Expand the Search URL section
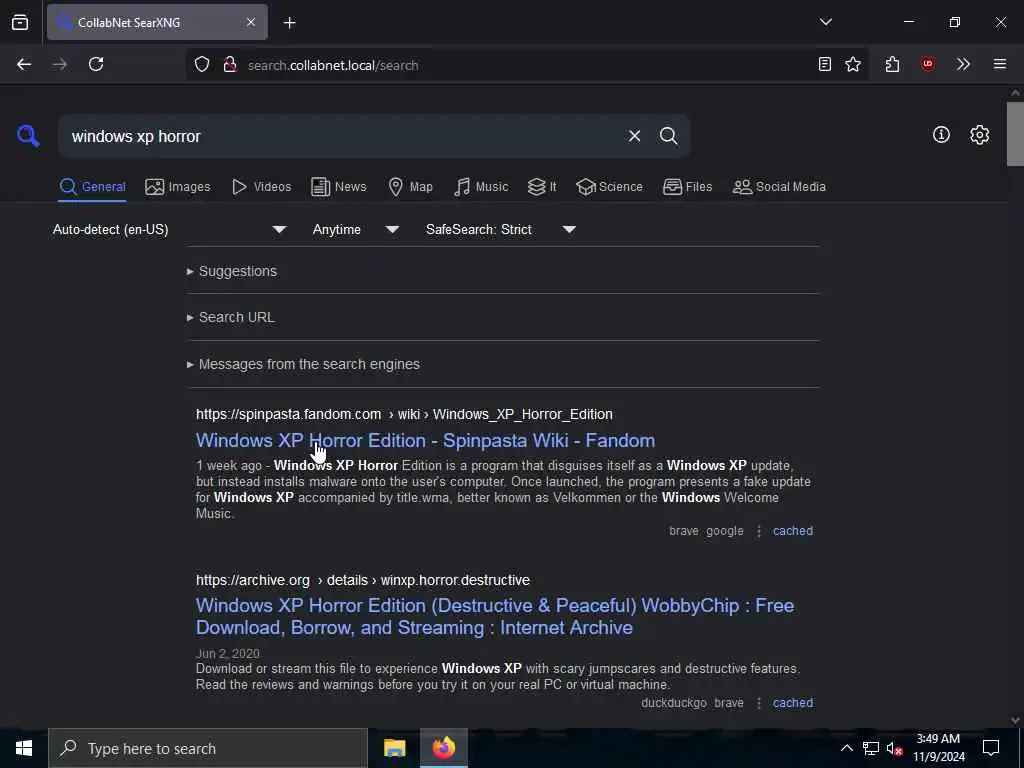 click(x=231, y=317)
